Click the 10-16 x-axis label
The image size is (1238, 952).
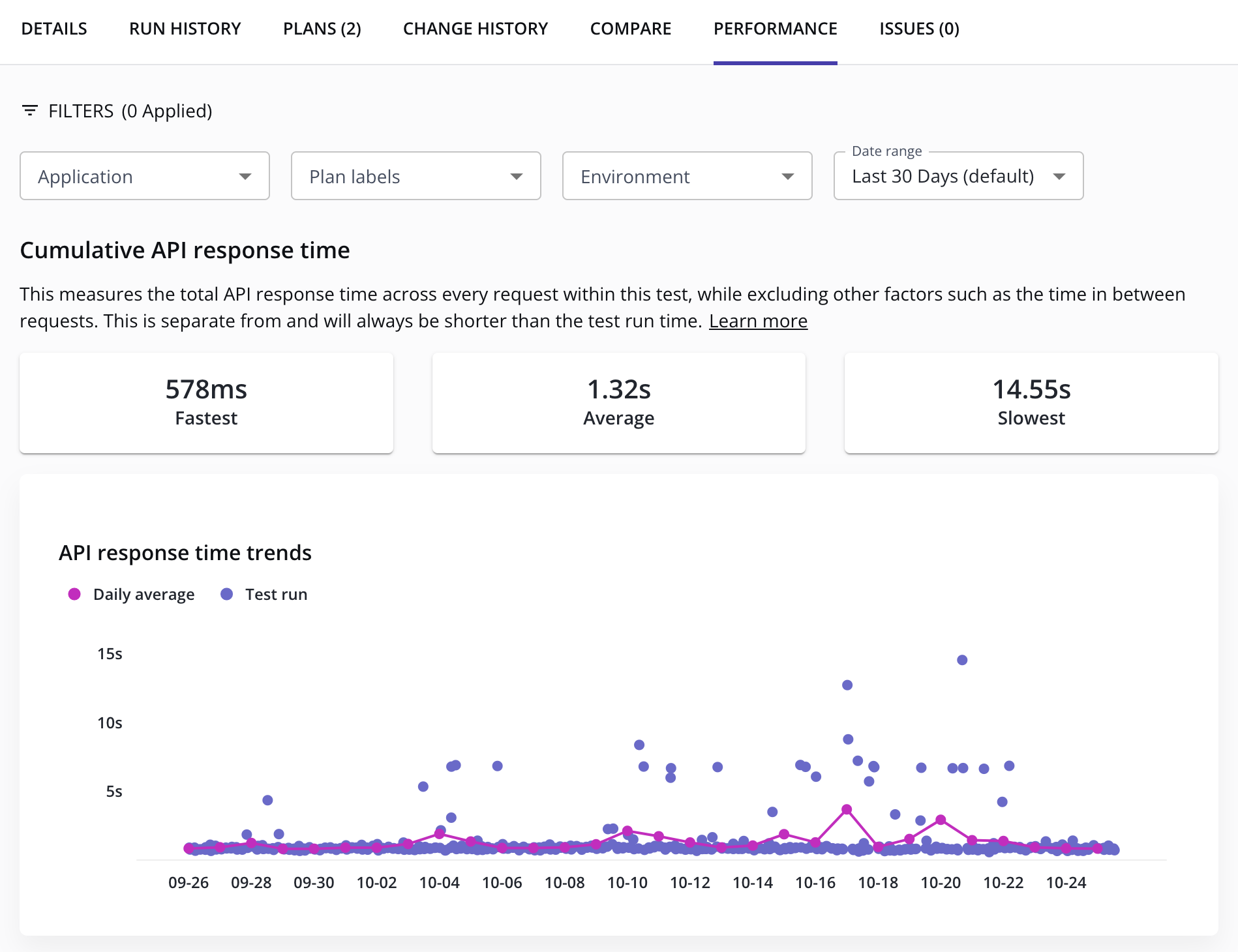point(815,883)
